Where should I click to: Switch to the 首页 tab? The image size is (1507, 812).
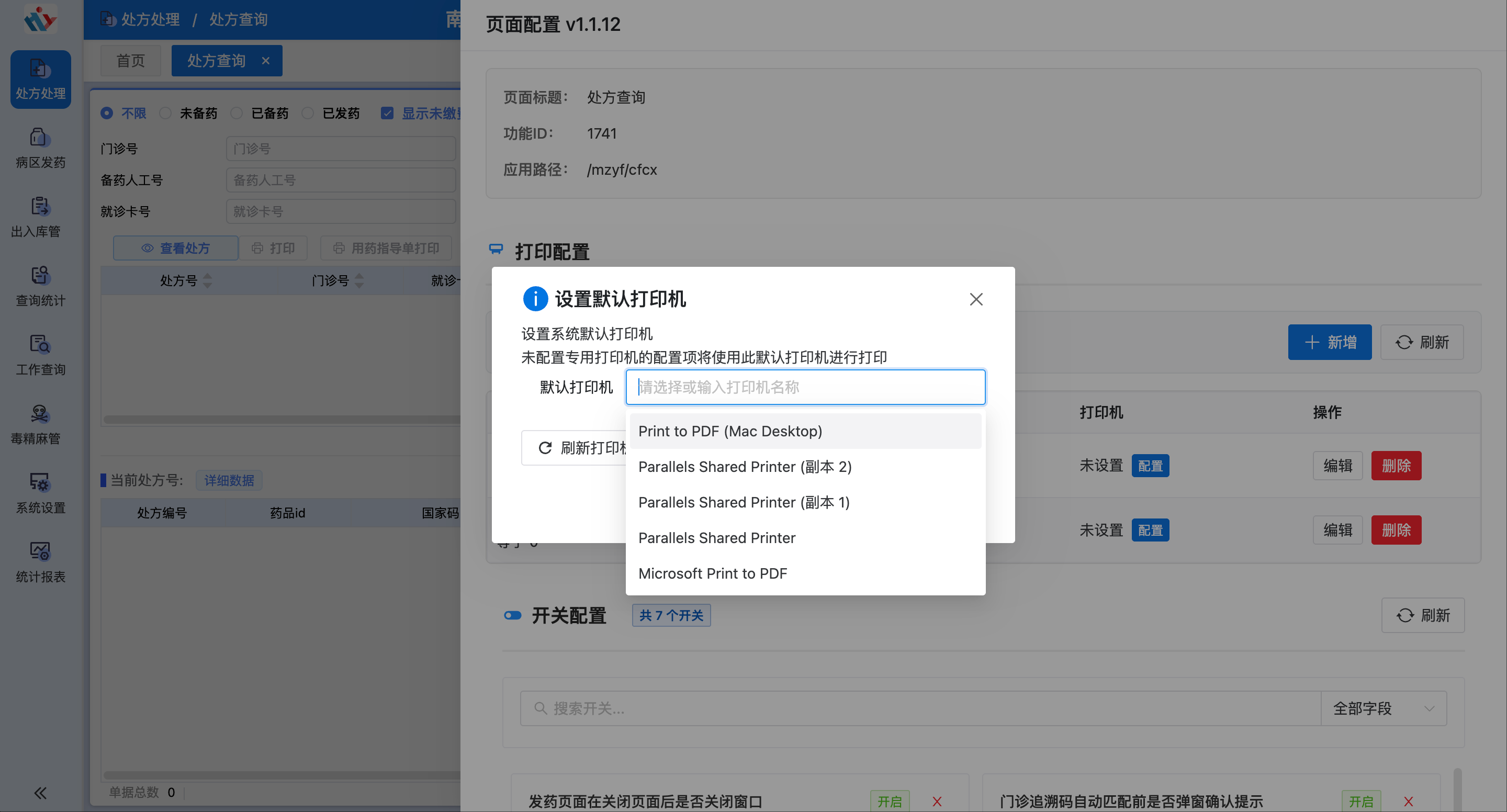(x=130, y=60)
